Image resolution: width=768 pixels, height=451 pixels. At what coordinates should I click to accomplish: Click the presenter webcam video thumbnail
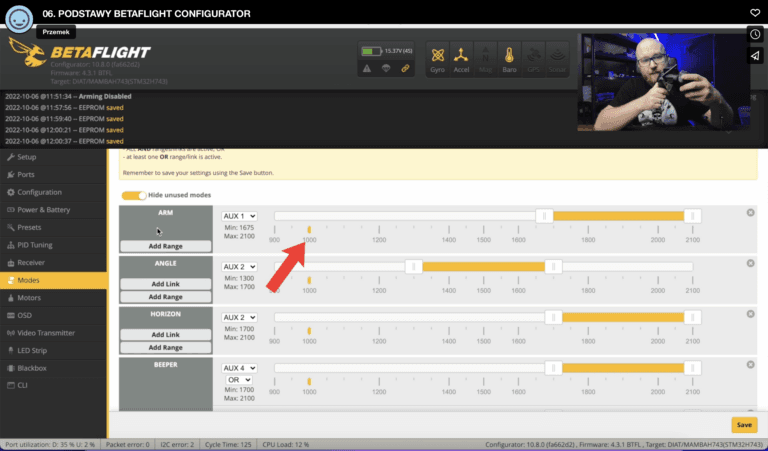tap(663, 82)
